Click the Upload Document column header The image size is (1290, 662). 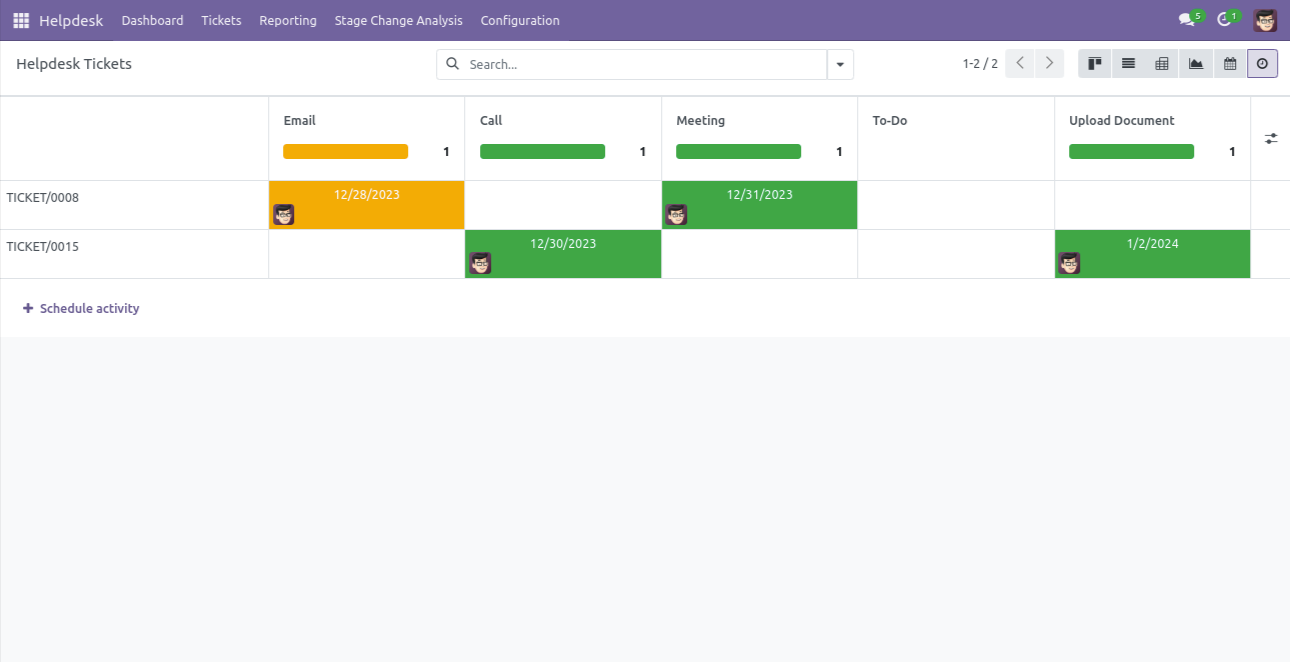click(1122, 120)
